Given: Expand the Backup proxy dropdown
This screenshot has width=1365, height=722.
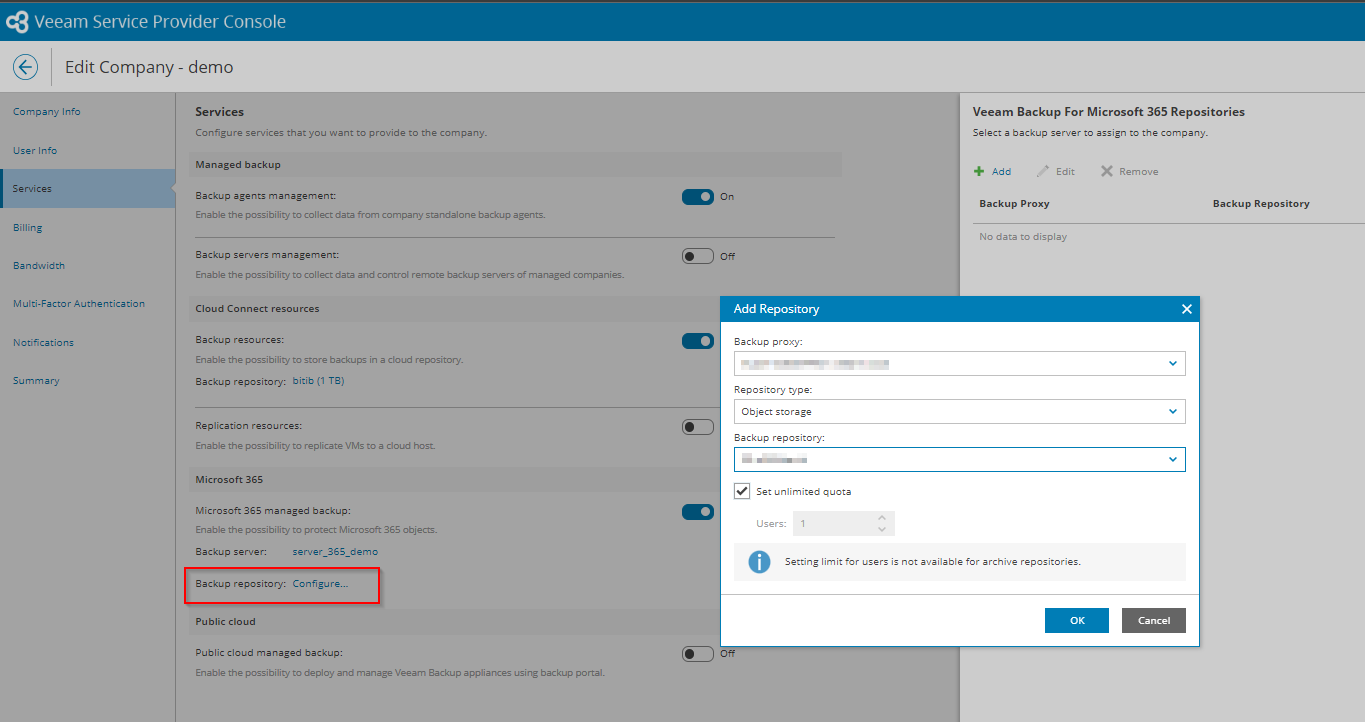Looking at the screenshot, I should [x=1172, y=364].
